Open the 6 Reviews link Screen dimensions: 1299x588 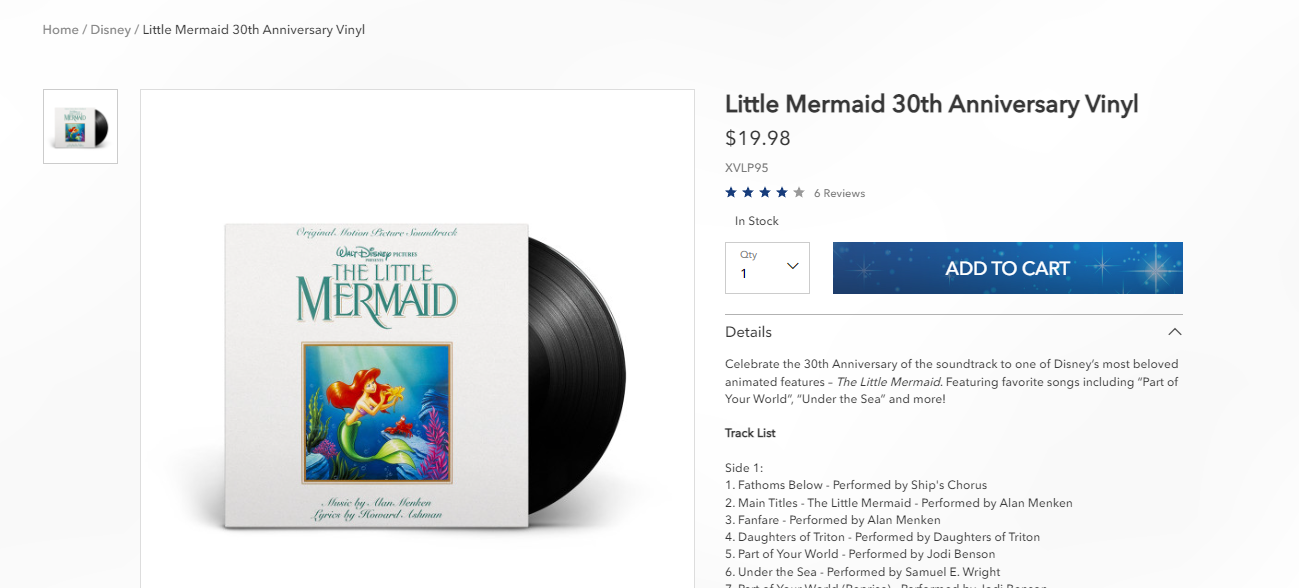pos(839,193)
